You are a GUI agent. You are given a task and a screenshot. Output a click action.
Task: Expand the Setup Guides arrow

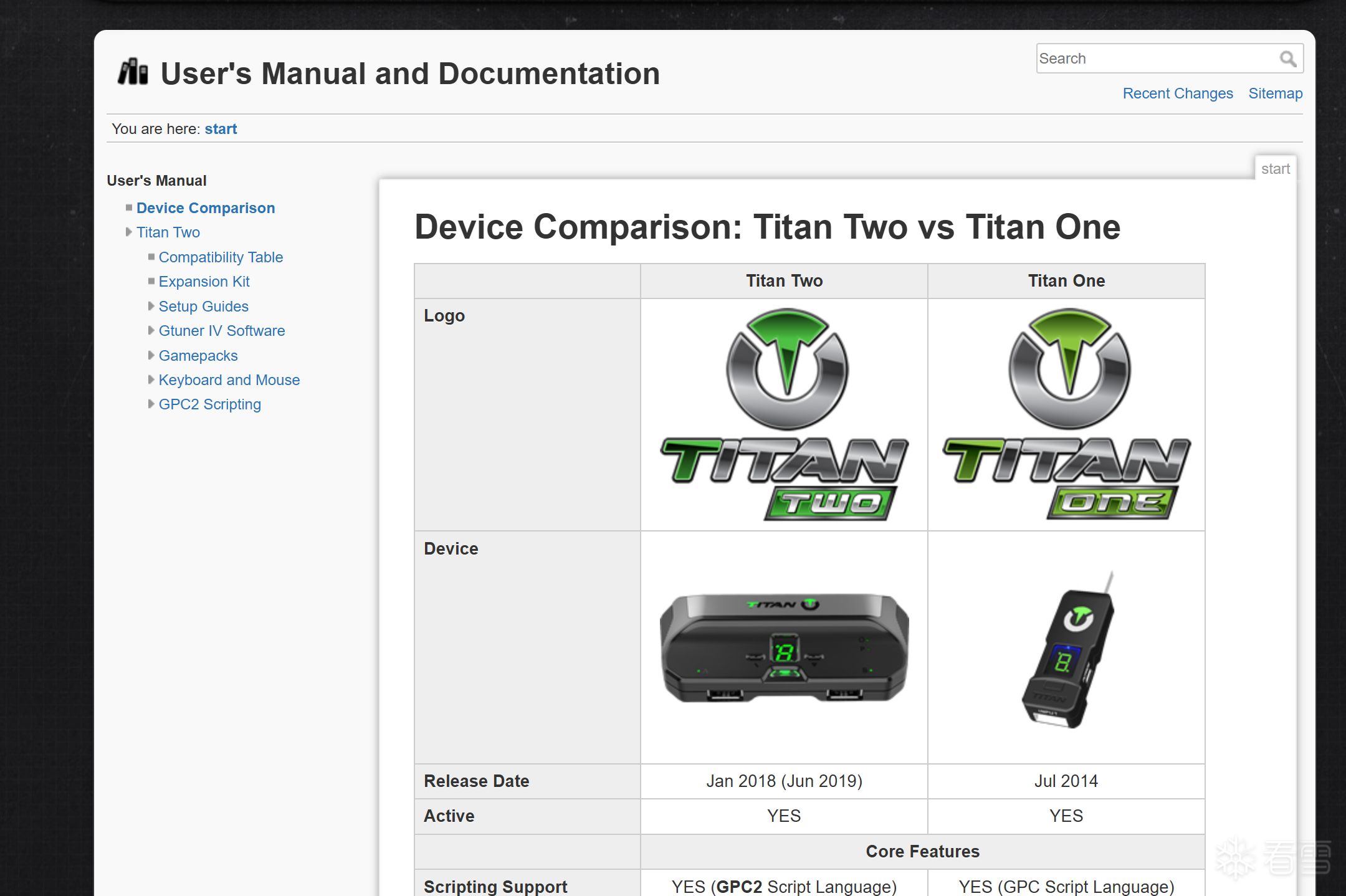(151, 306)
